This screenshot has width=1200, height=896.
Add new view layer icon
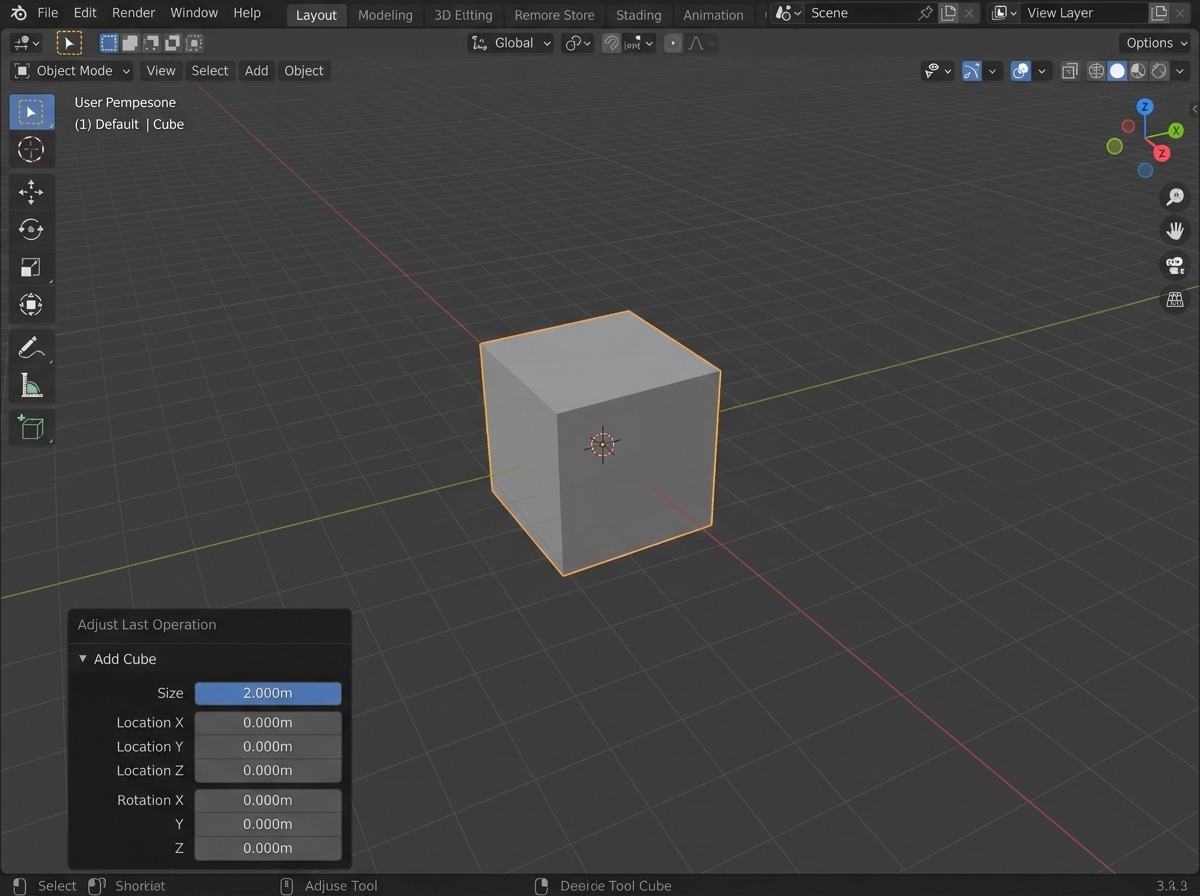point(1159,13)
